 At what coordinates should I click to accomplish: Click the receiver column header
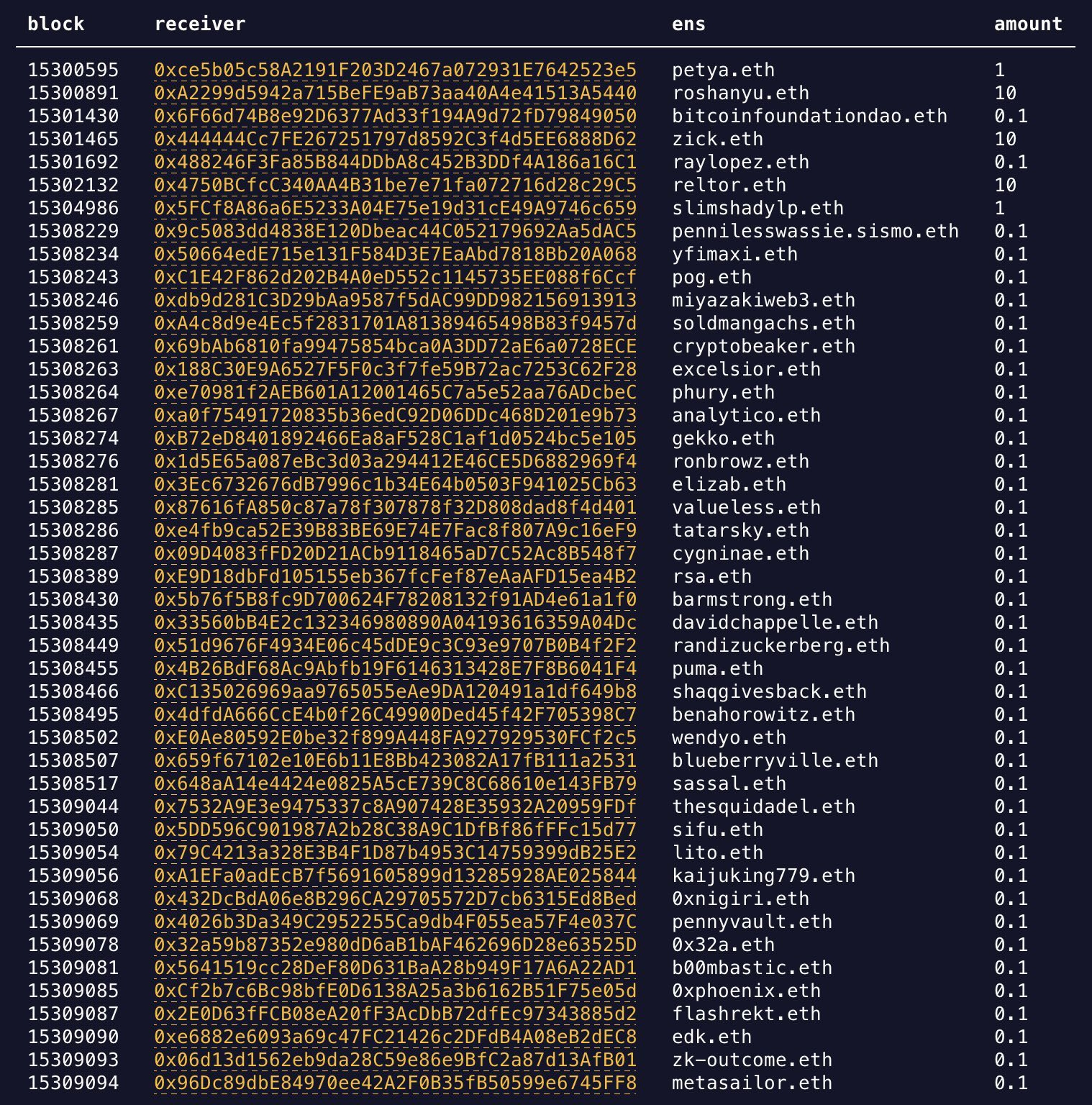pyautogui.click(x=200, y=24)
